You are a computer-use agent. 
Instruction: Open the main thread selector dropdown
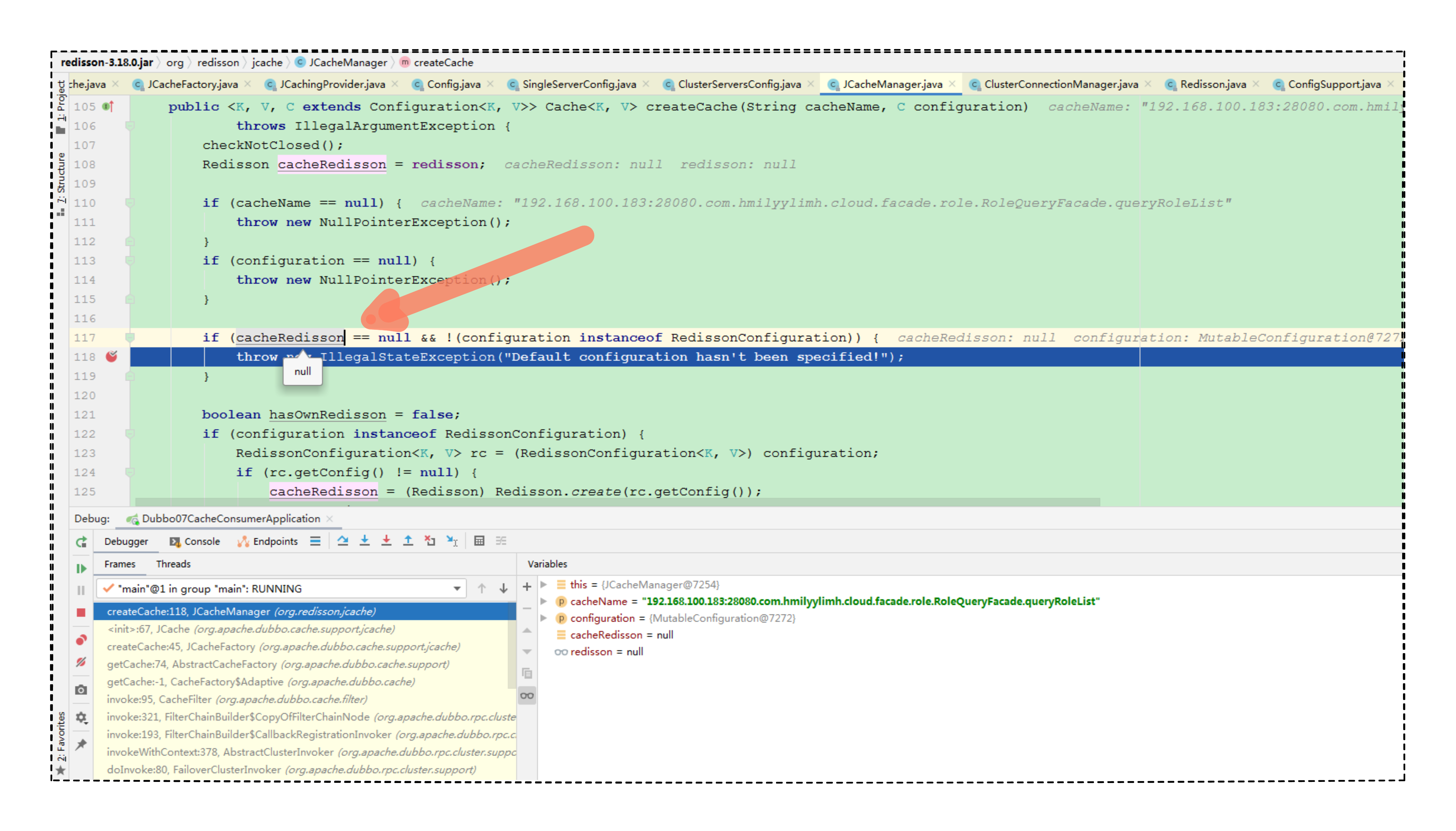tap(456, 588)
